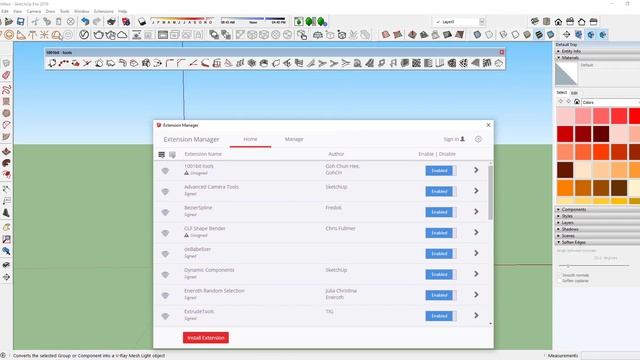640x360 pixels.
Task: Toggle Enabled button for ExtrudeTools
Action: click(x=441, y=316)
